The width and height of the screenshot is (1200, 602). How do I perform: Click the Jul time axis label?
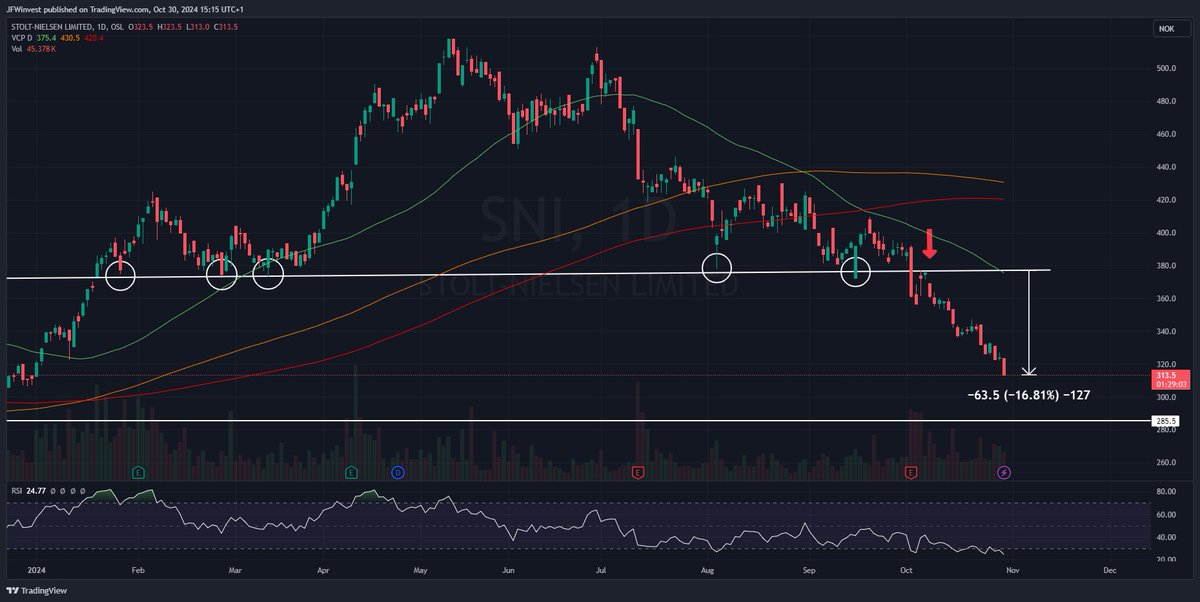tap(600, 570)
